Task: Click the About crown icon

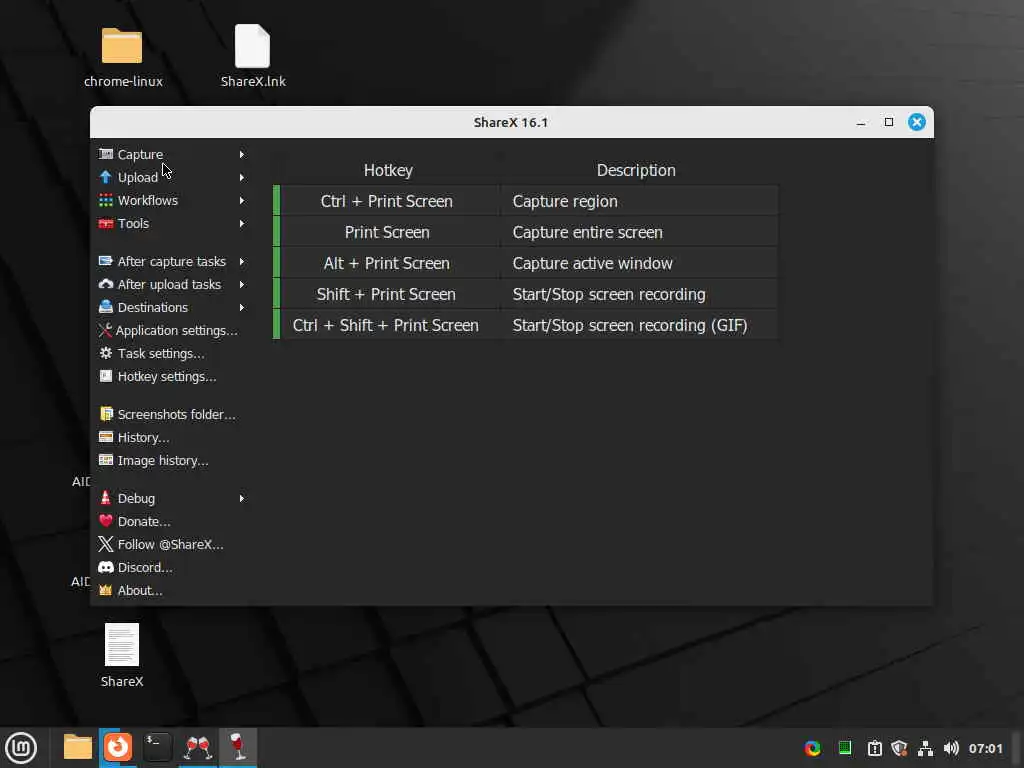Action: click(x=106, y=590)
